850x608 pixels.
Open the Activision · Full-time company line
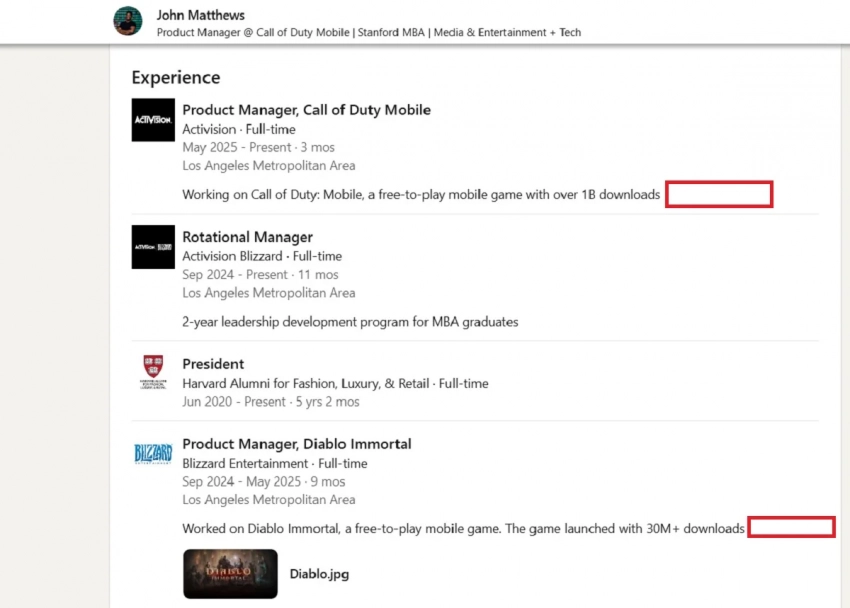(x=239, y=129)
